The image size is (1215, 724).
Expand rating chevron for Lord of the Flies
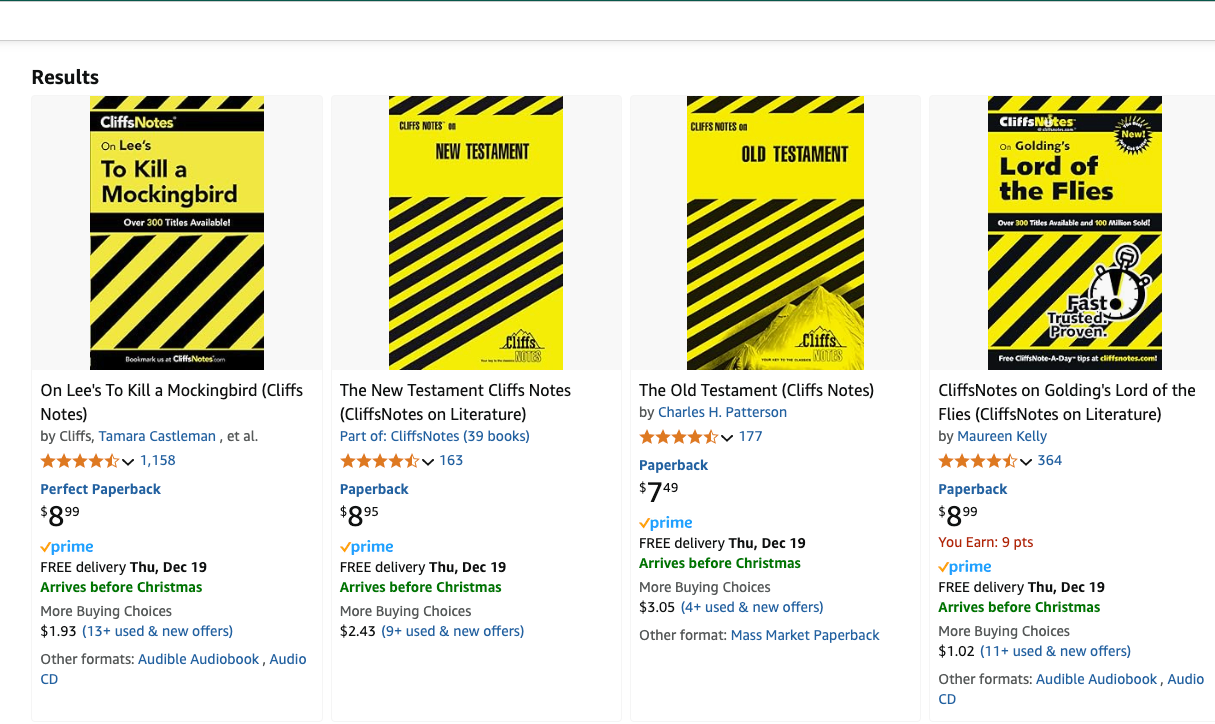coord(1026,462)
